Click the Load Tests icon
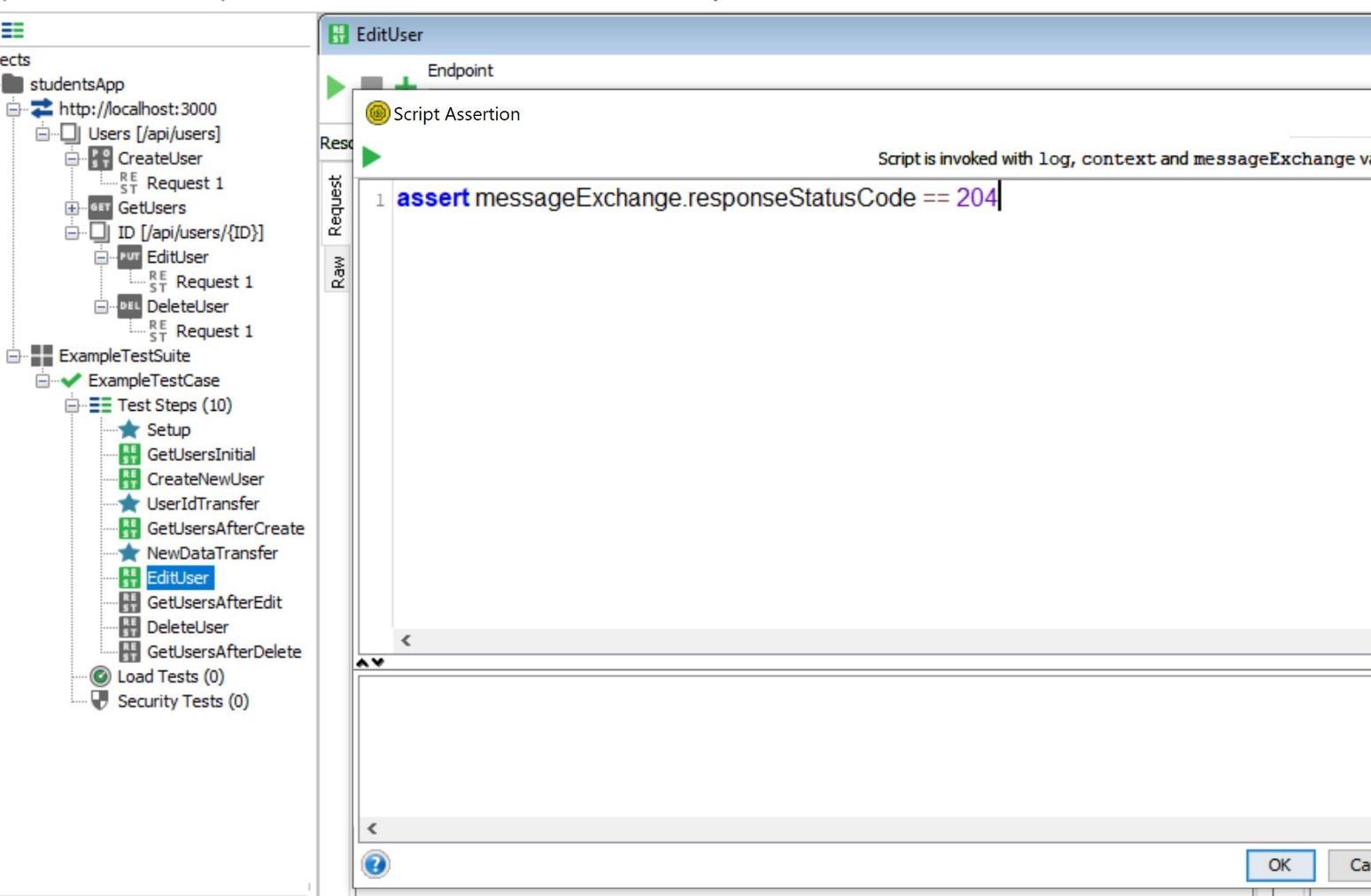Viewport: 1371px width, 896px height. [x=100, y=676]
